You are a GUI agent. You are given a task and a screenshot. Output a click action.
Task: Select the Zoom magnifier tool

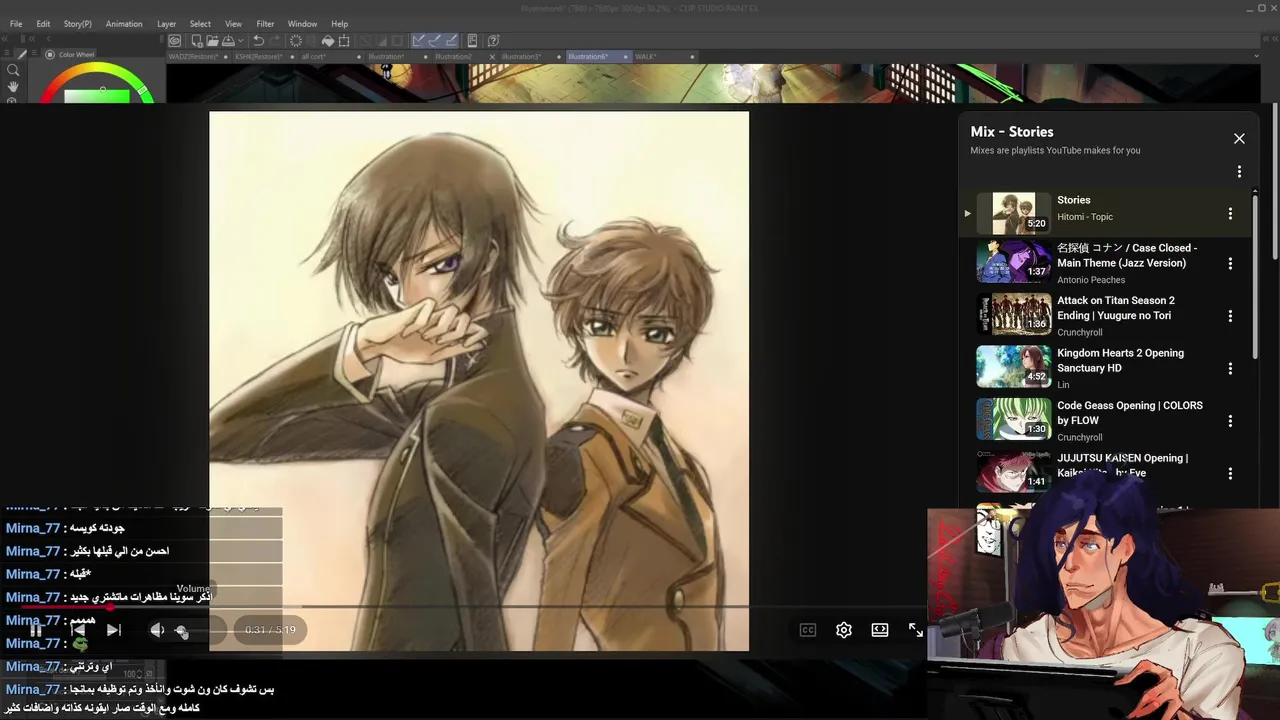[13, 70]
